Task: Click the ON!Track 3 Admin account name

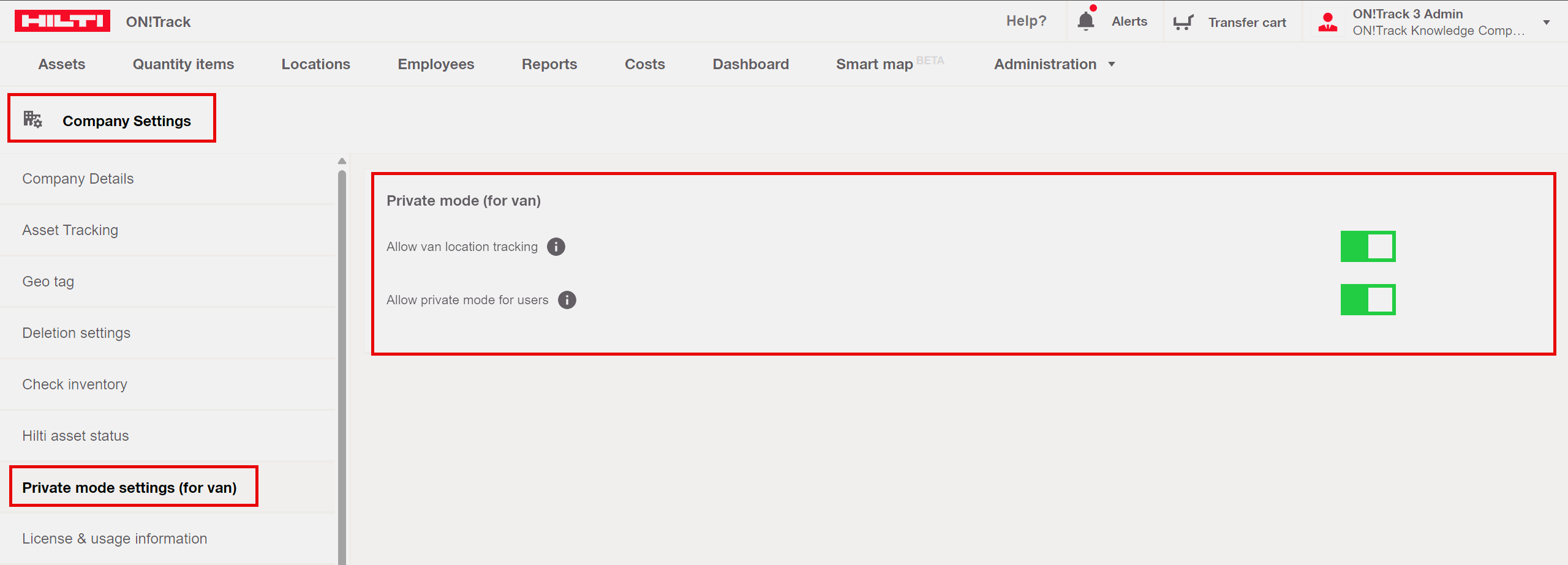Action: 1408,14
